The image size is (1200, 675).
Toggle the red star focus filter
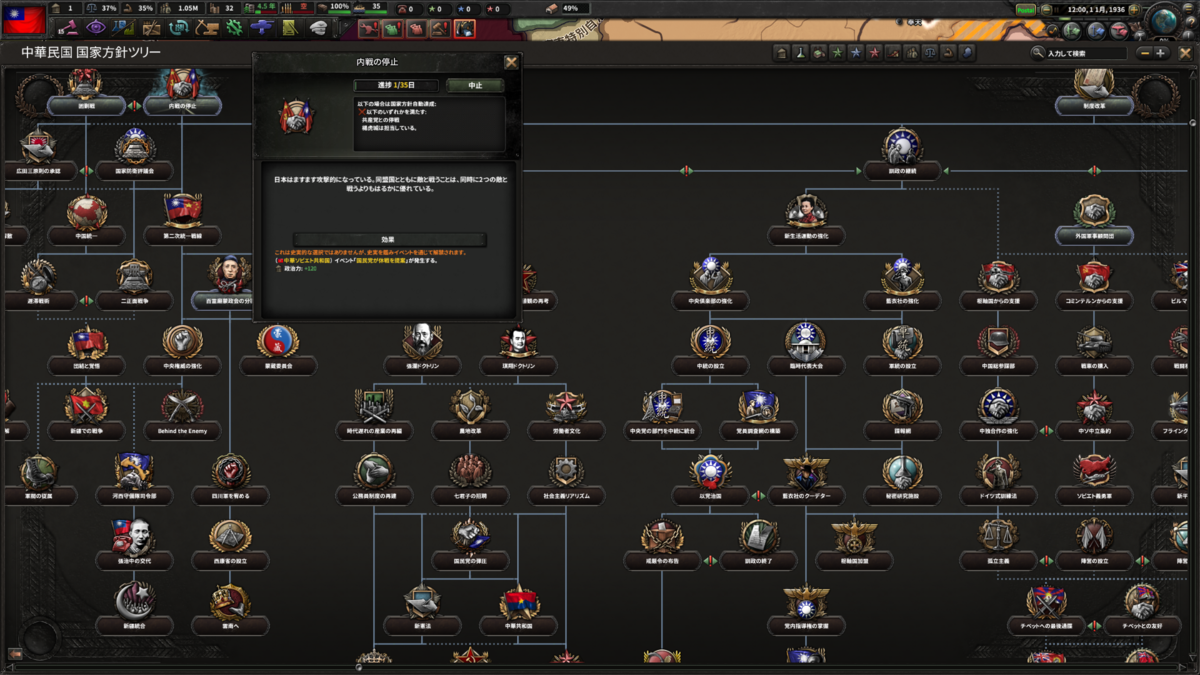coord(874,53)
